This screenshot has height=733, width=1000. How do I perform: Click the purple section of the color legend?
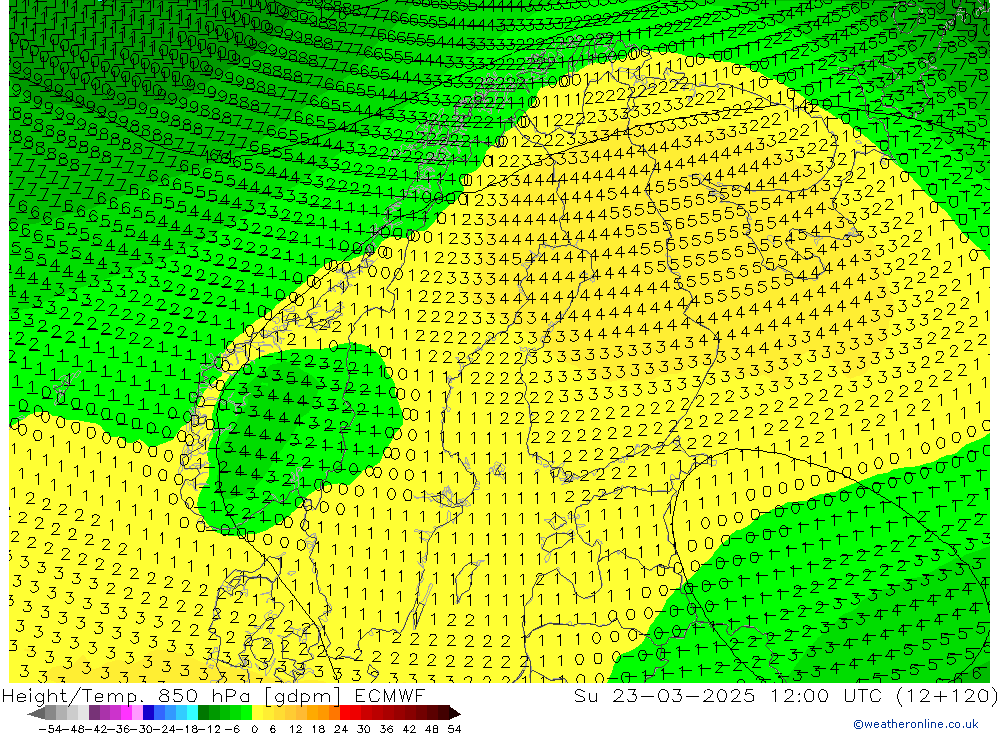105,713
